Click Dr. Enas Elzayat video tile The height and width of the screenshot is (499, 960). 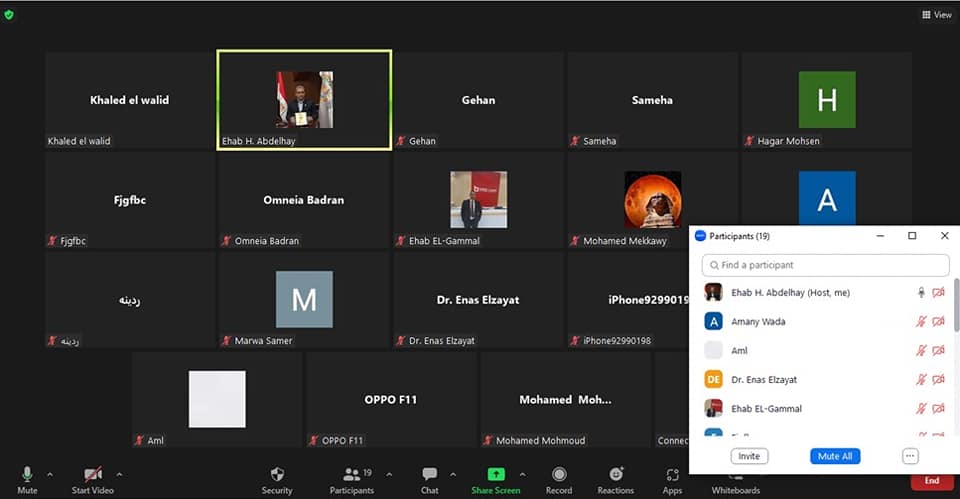click(x=478, y=299)
